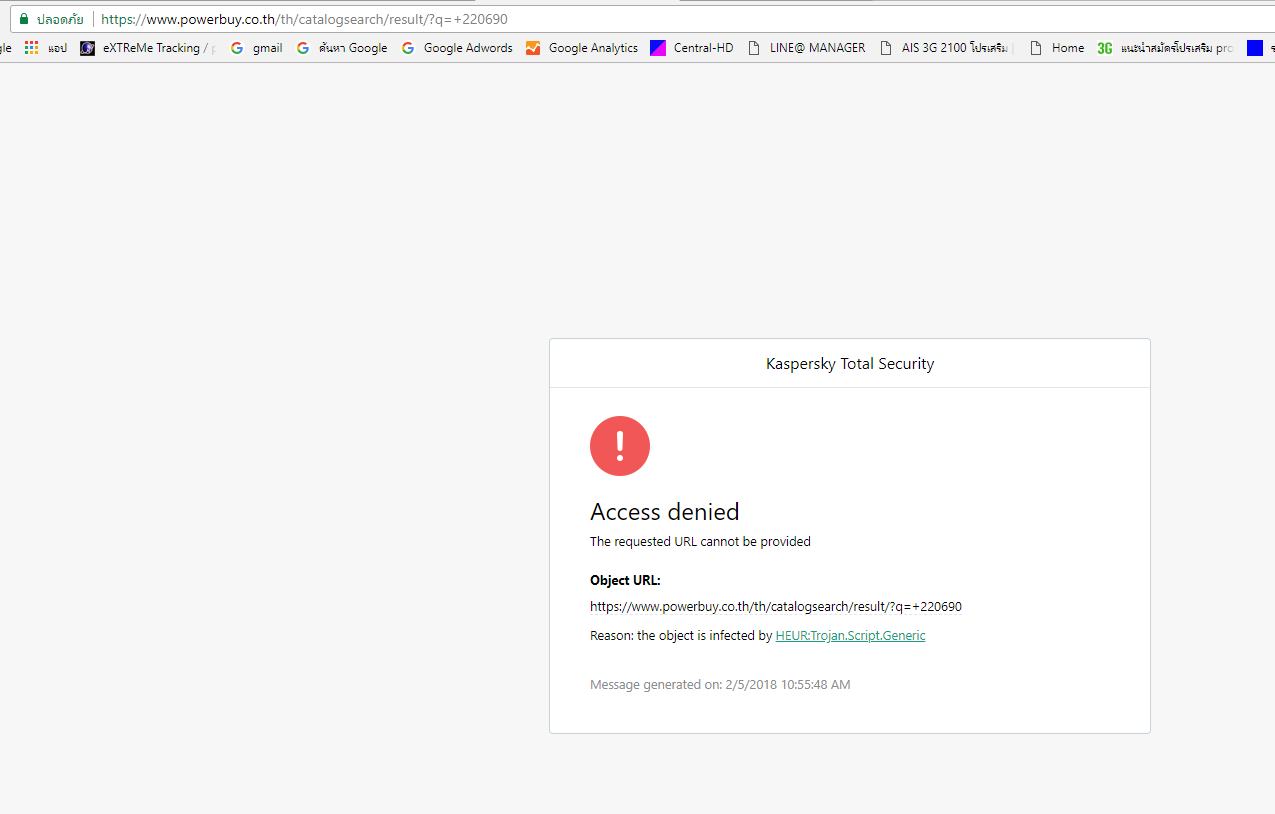The image size is (1275, 814).
Task: Click the blue square bookmark icon at far right
Action: tap(1255, 48)
